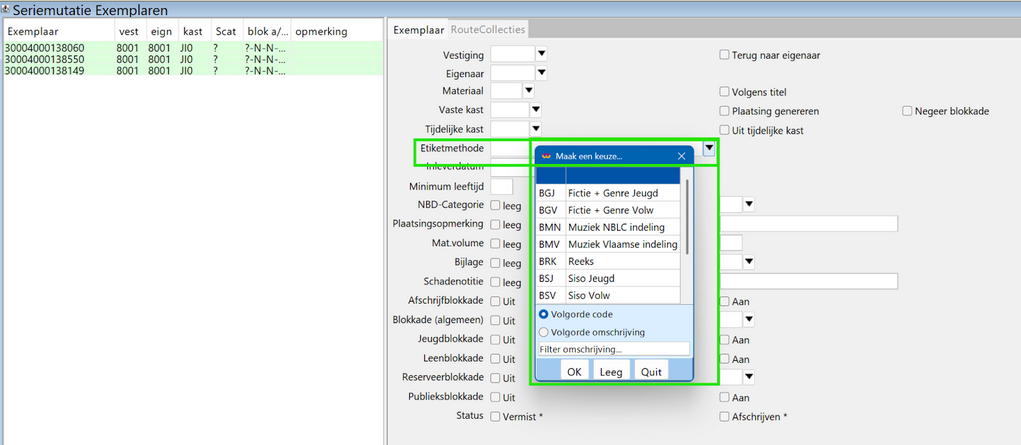Tick the 'Negeer blokkade' checkbox
Viewport: 1021px width, 445px height.
coord(908,111)
